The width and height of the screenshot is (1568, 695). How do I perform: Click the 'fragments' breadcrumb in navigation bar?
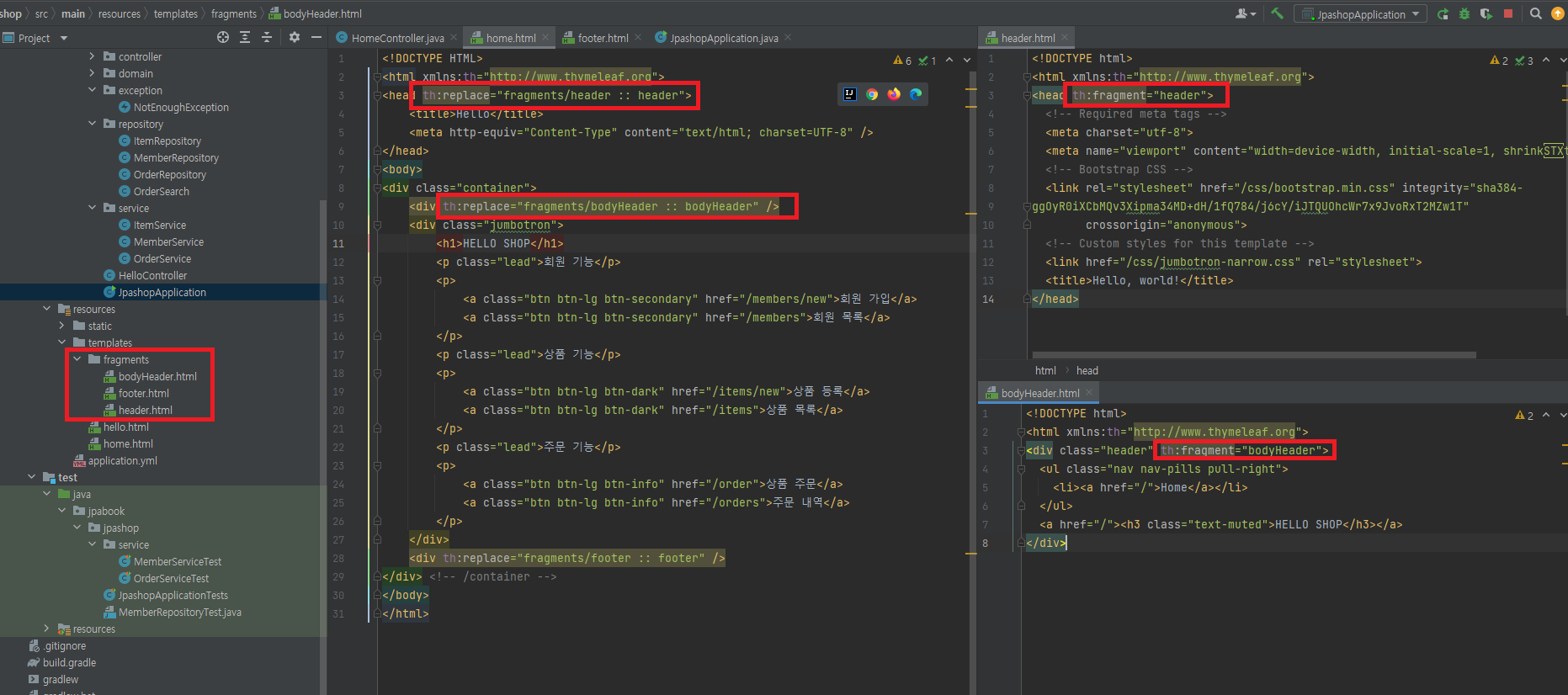(234, 13)
